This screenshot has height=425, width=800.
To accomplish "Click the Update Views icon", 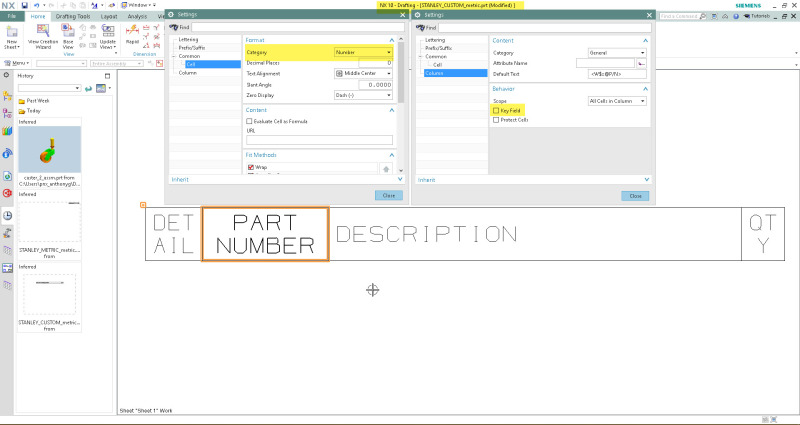I will 108,31.
